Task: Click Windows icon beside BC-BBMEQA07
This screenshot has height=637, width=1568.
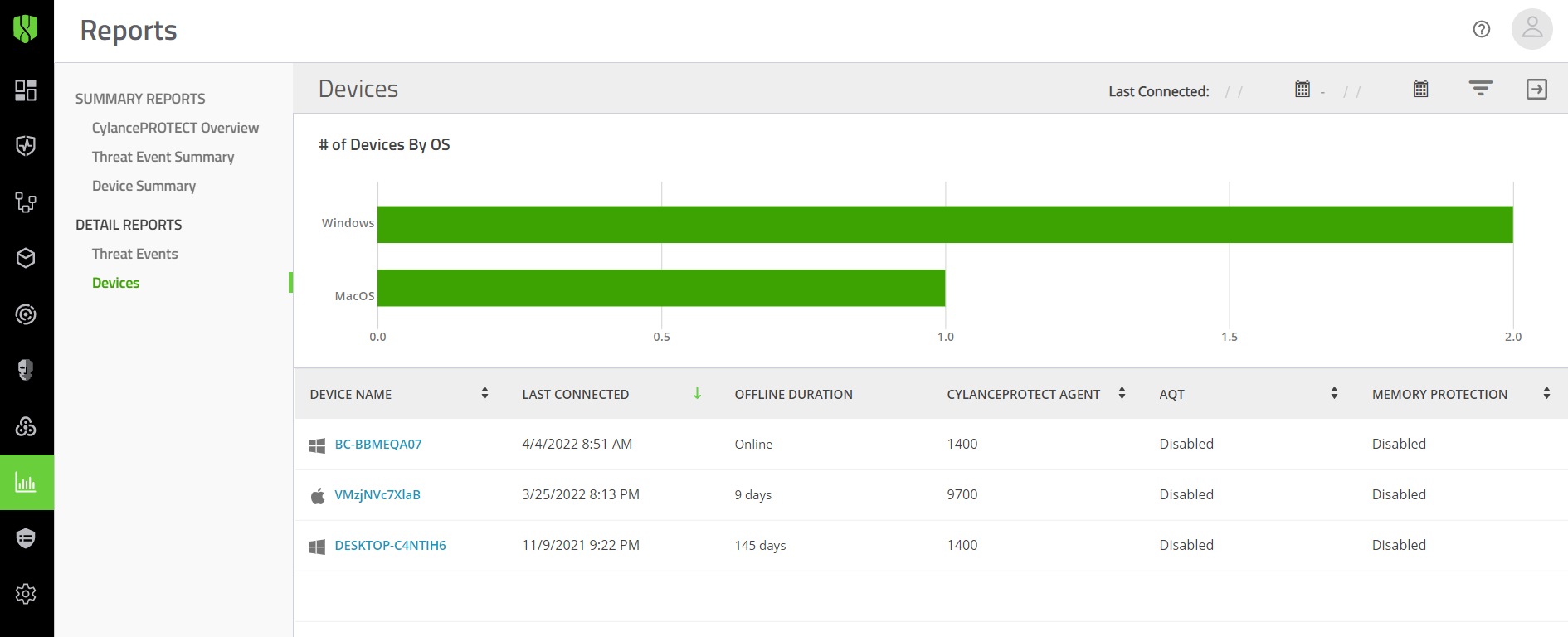Action: [317, 445]
